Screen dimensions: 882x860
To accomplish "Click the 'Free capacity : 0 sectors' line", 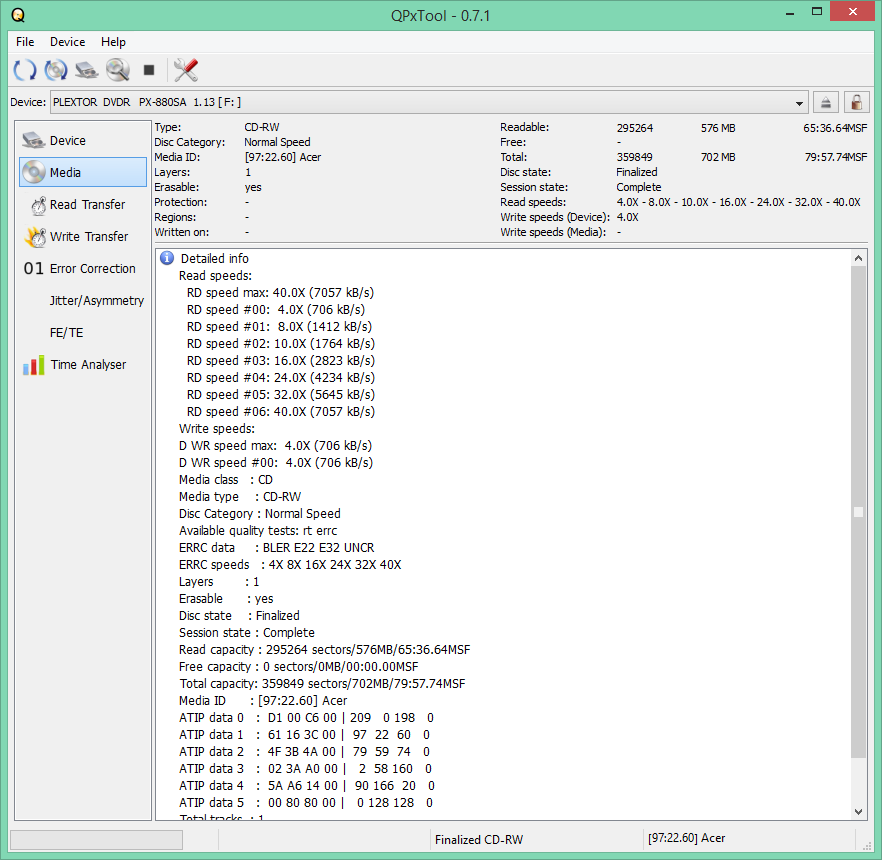I will point(299,667).
